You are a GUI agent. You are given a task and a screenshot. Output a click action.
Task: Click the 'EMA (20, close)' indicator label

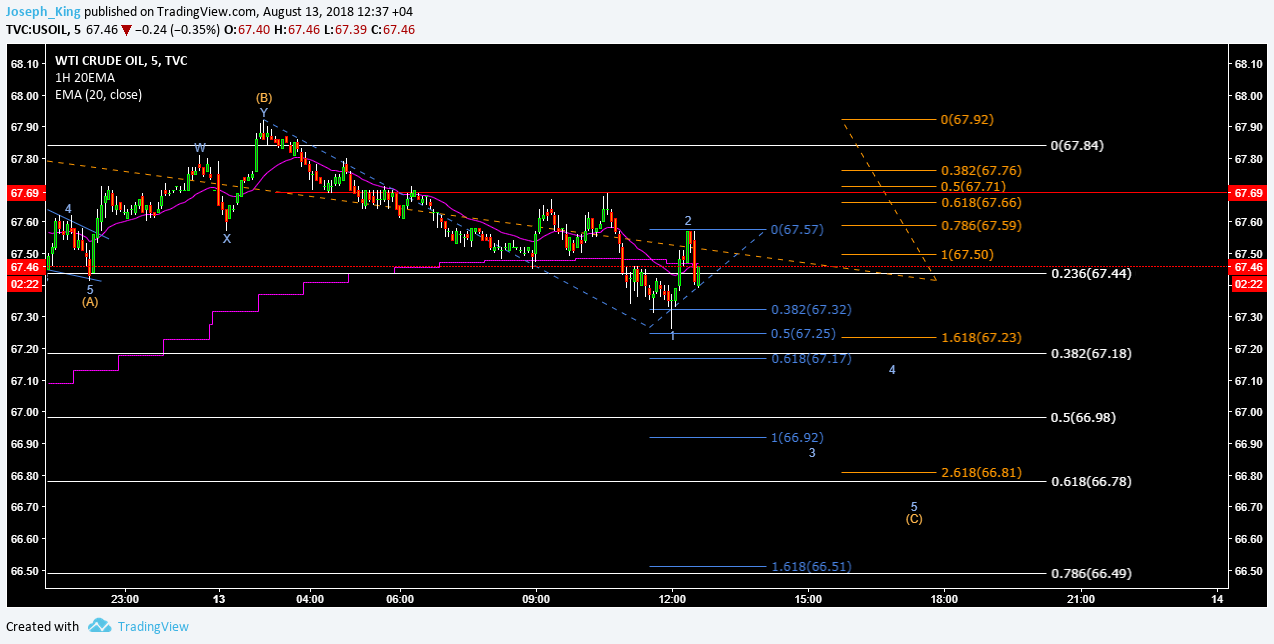pos(98,95)
